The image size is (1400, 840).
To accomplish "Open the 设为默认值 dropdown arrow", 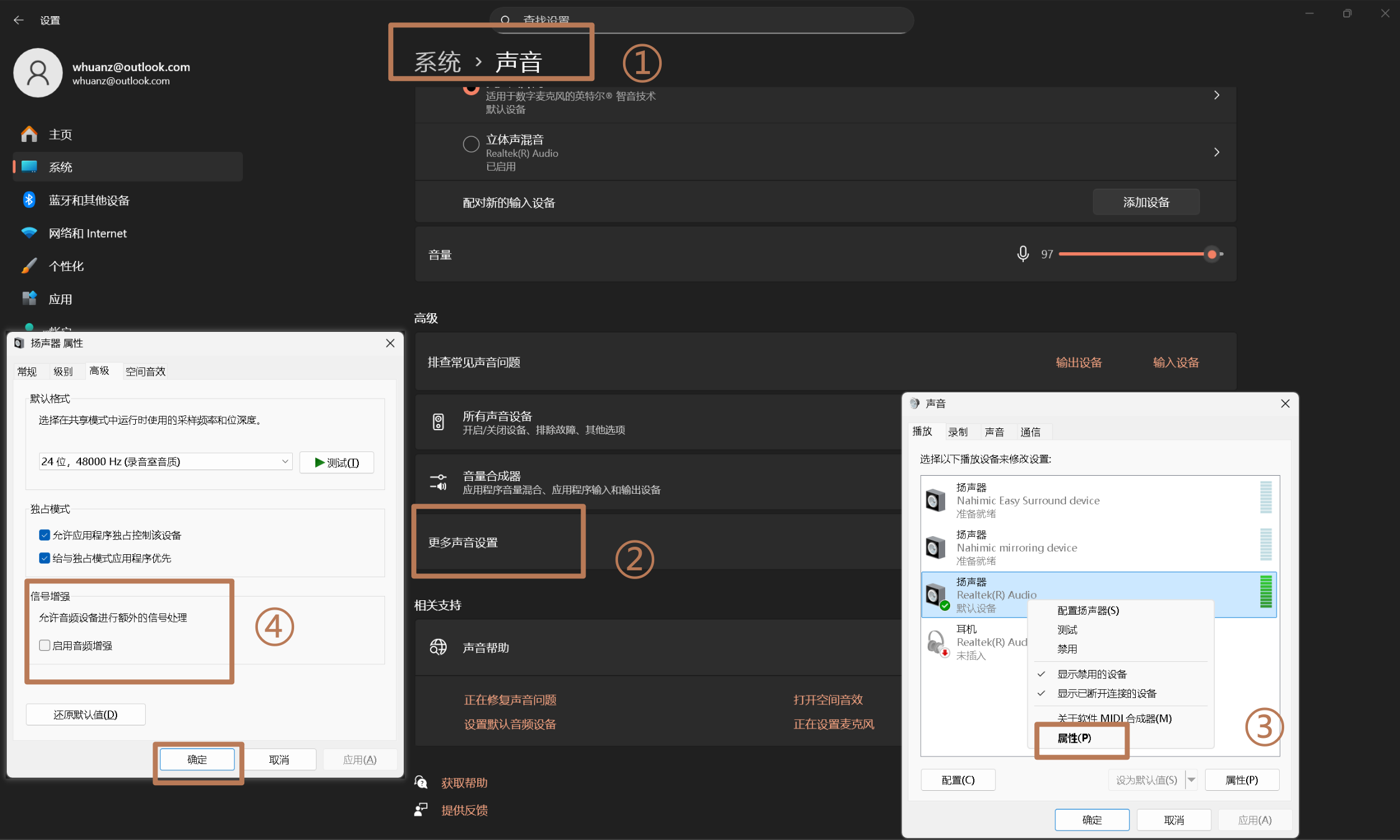I will click(x=1191, y=780).
